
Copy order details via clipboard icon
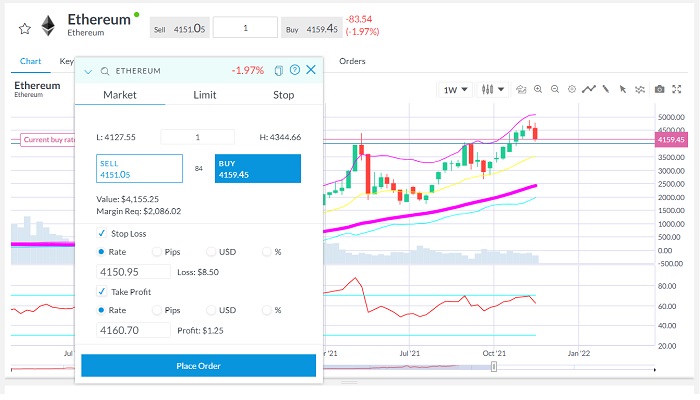(279, 71)
